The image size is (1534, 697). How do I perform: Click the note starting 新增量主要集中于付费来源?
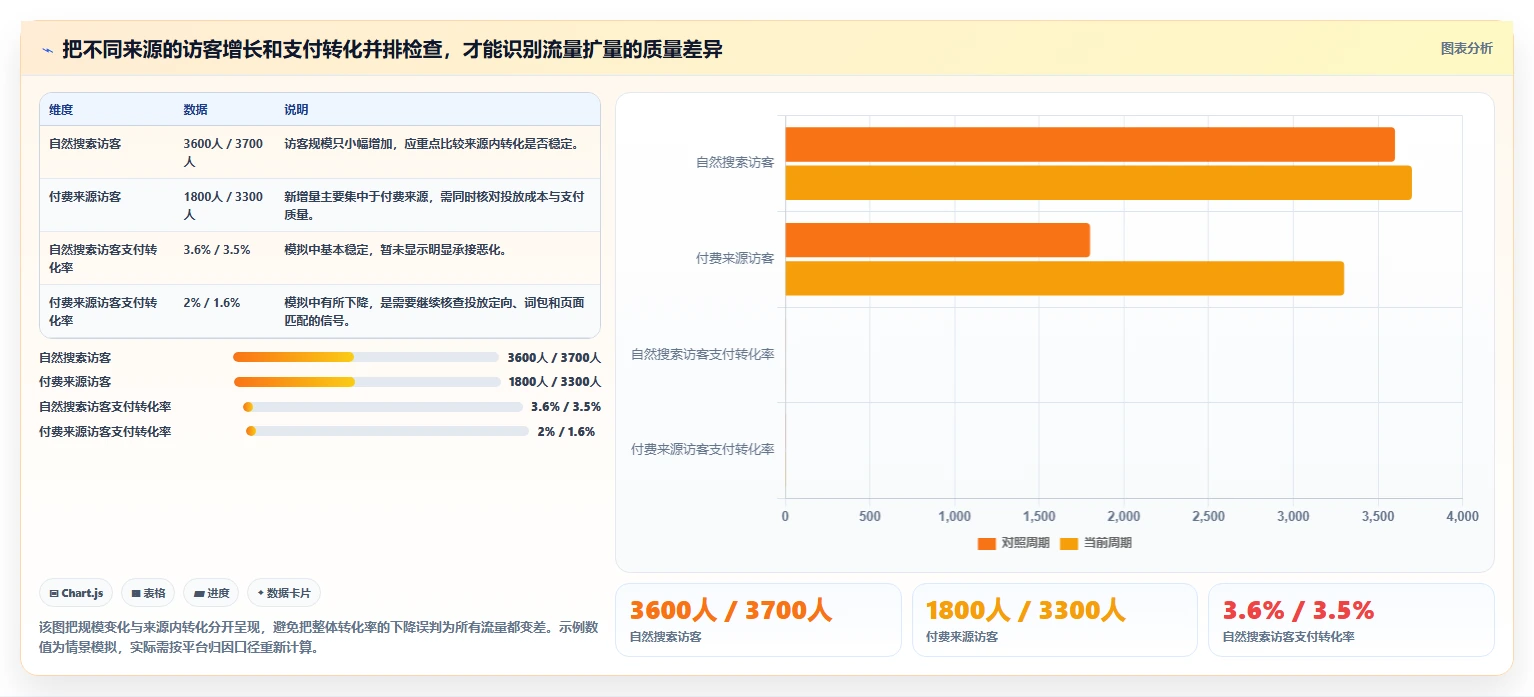[434, 205]
